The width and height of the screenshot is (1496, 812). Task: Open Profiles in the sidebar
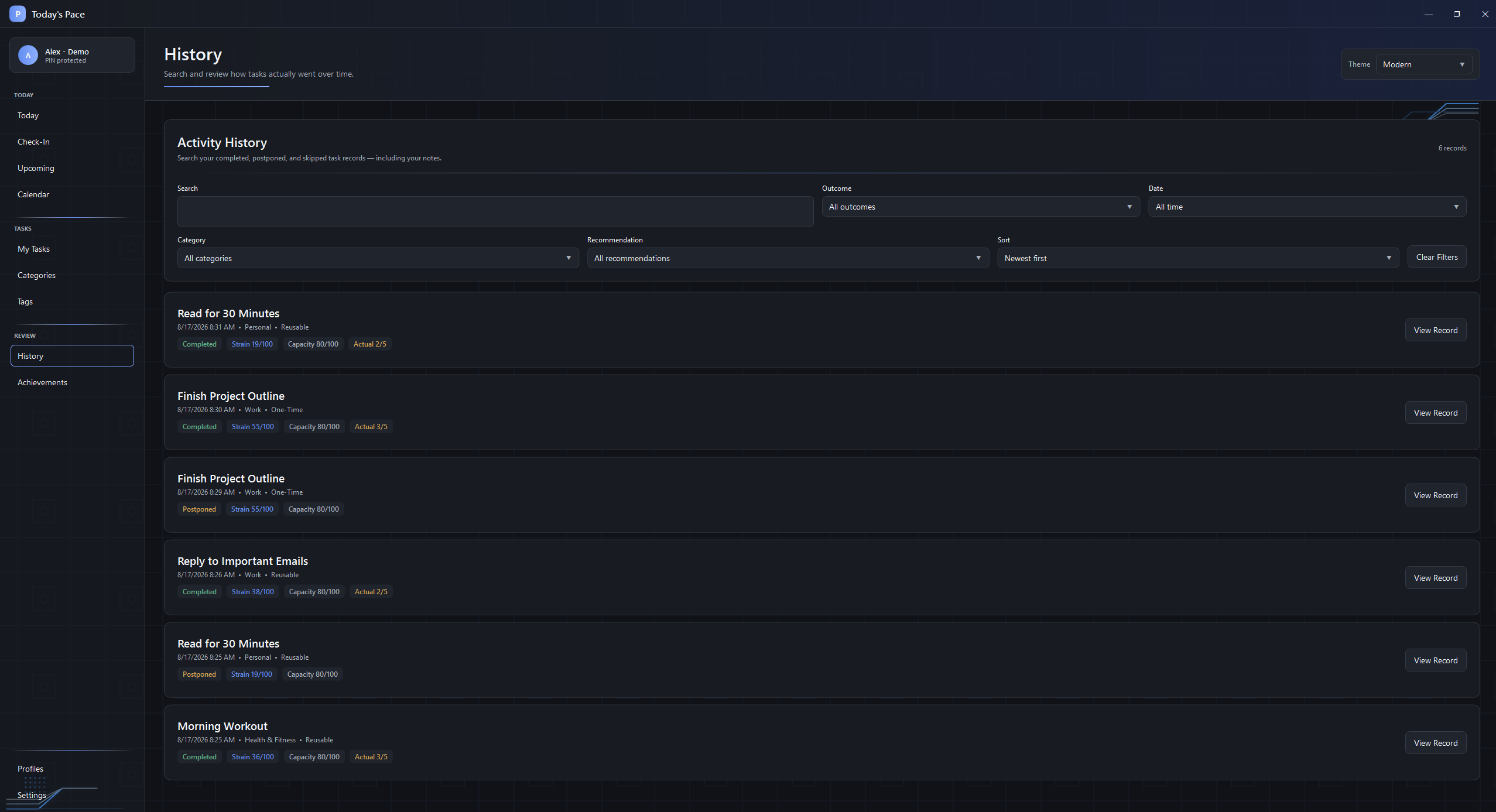(x=72, y=769)
